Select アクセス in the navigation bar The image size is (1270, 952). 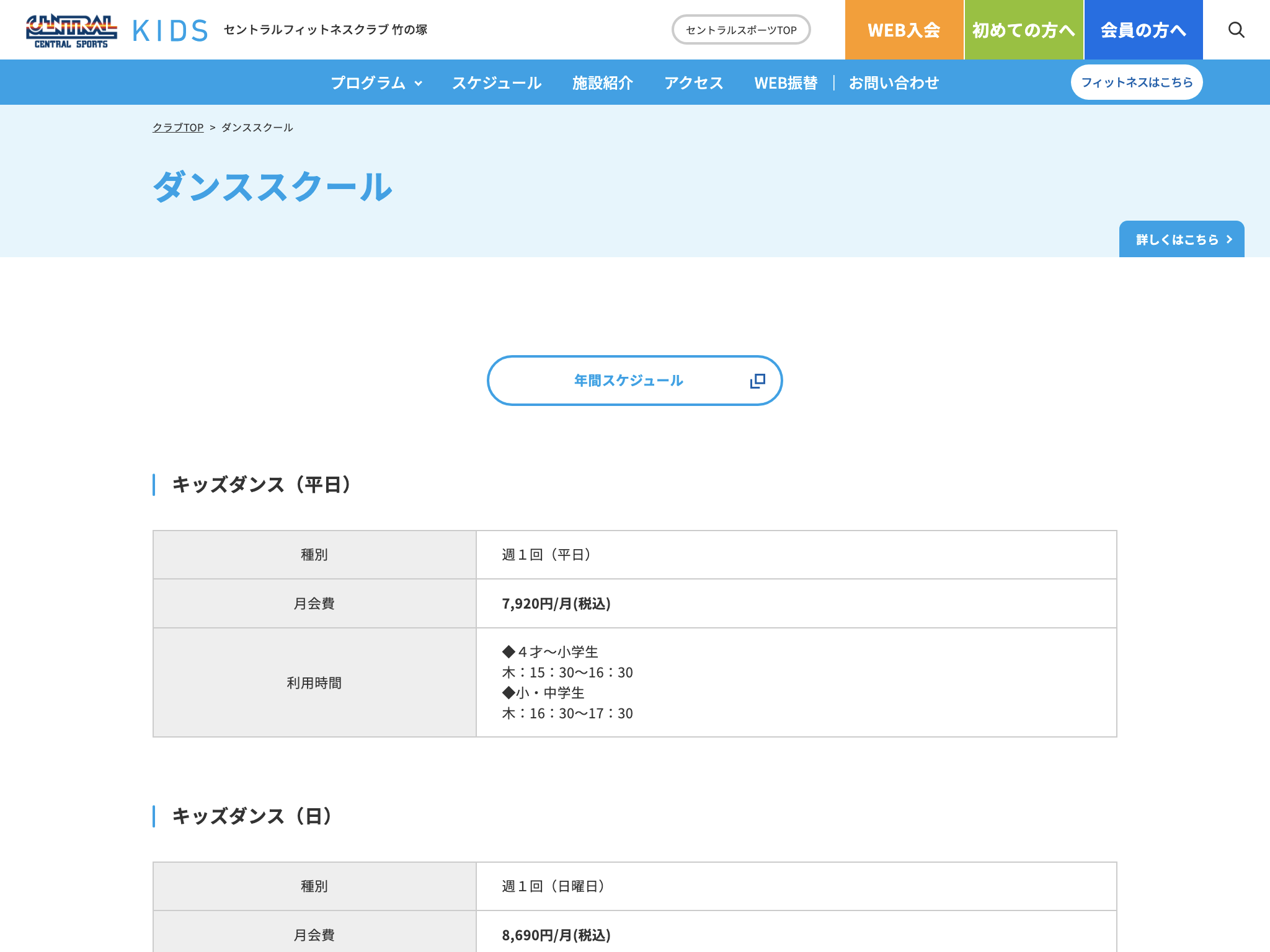pyautogui.click(x=693, y=82)
